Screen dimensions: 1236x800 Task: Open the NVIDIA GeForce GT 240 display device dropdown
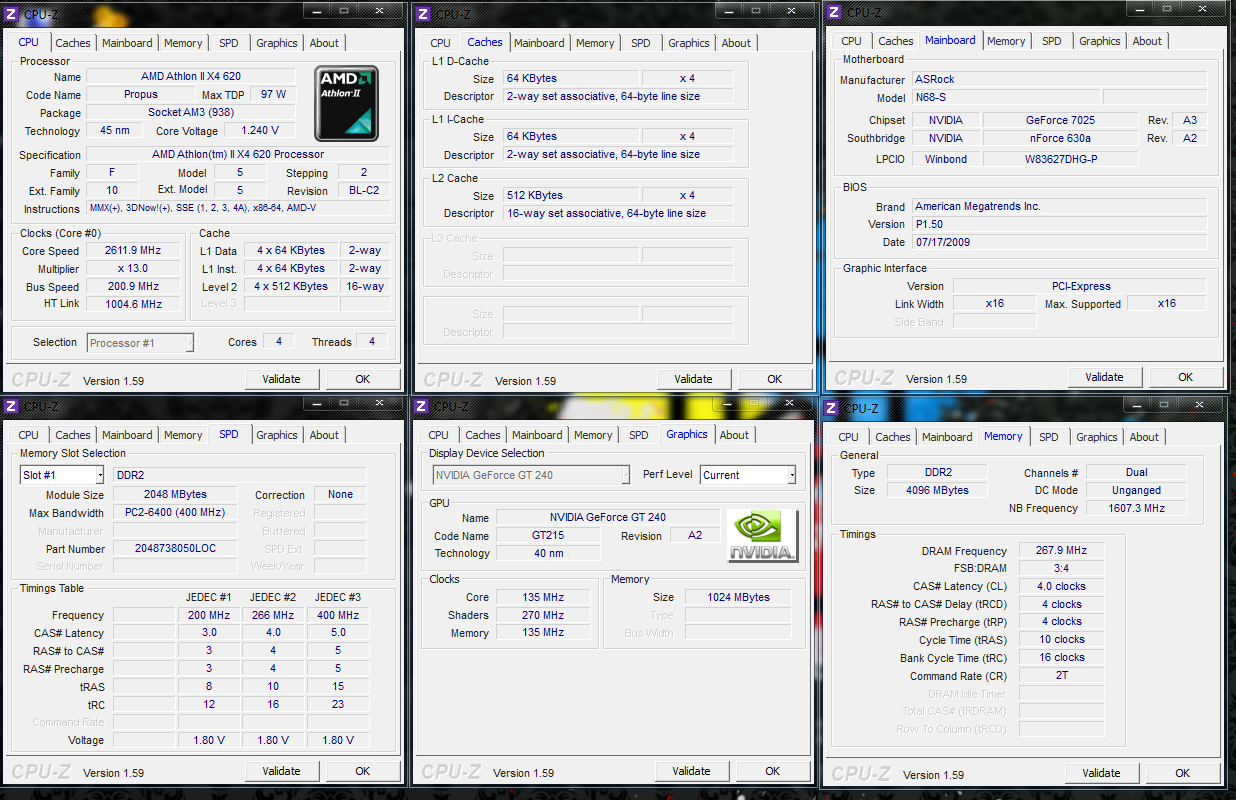pos(531,475)
